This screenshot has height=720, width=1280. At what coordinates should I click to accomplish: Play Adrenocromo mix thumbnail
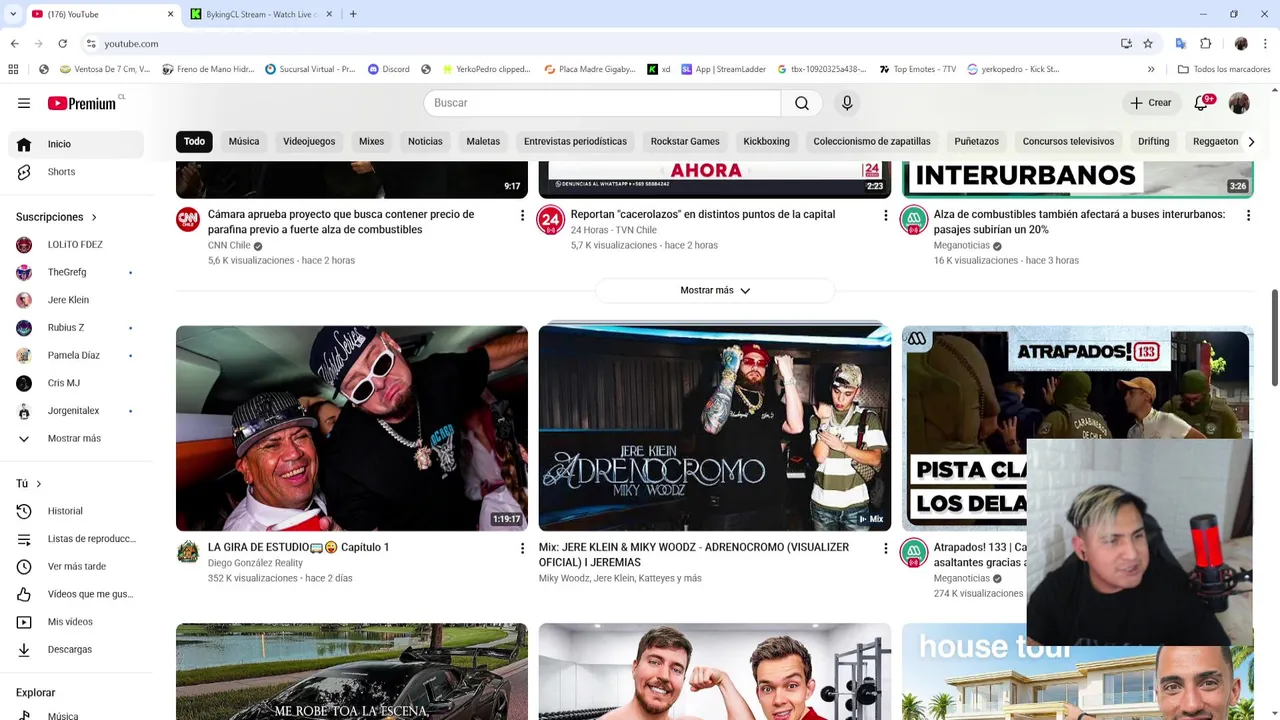pos(715,428)
